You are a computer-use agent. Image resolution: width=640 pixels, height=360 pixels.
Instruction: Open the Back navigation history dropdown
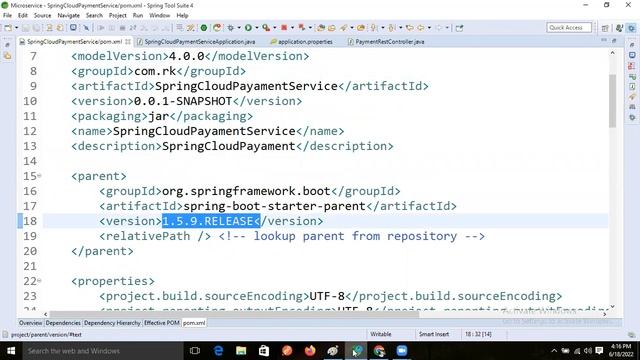point(429,28)
